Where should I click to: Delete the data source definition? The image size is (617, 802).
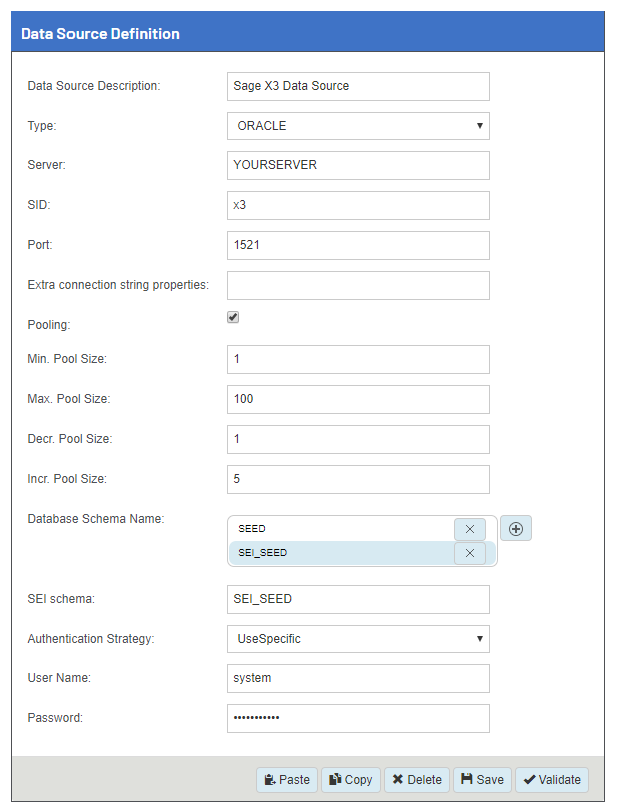416,780
